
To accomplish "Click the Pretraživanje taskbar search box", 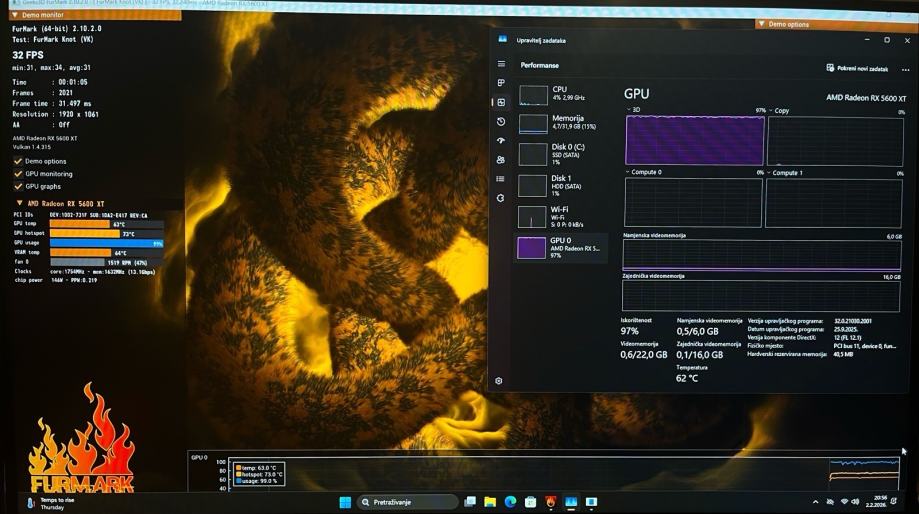I will (408, 502).
